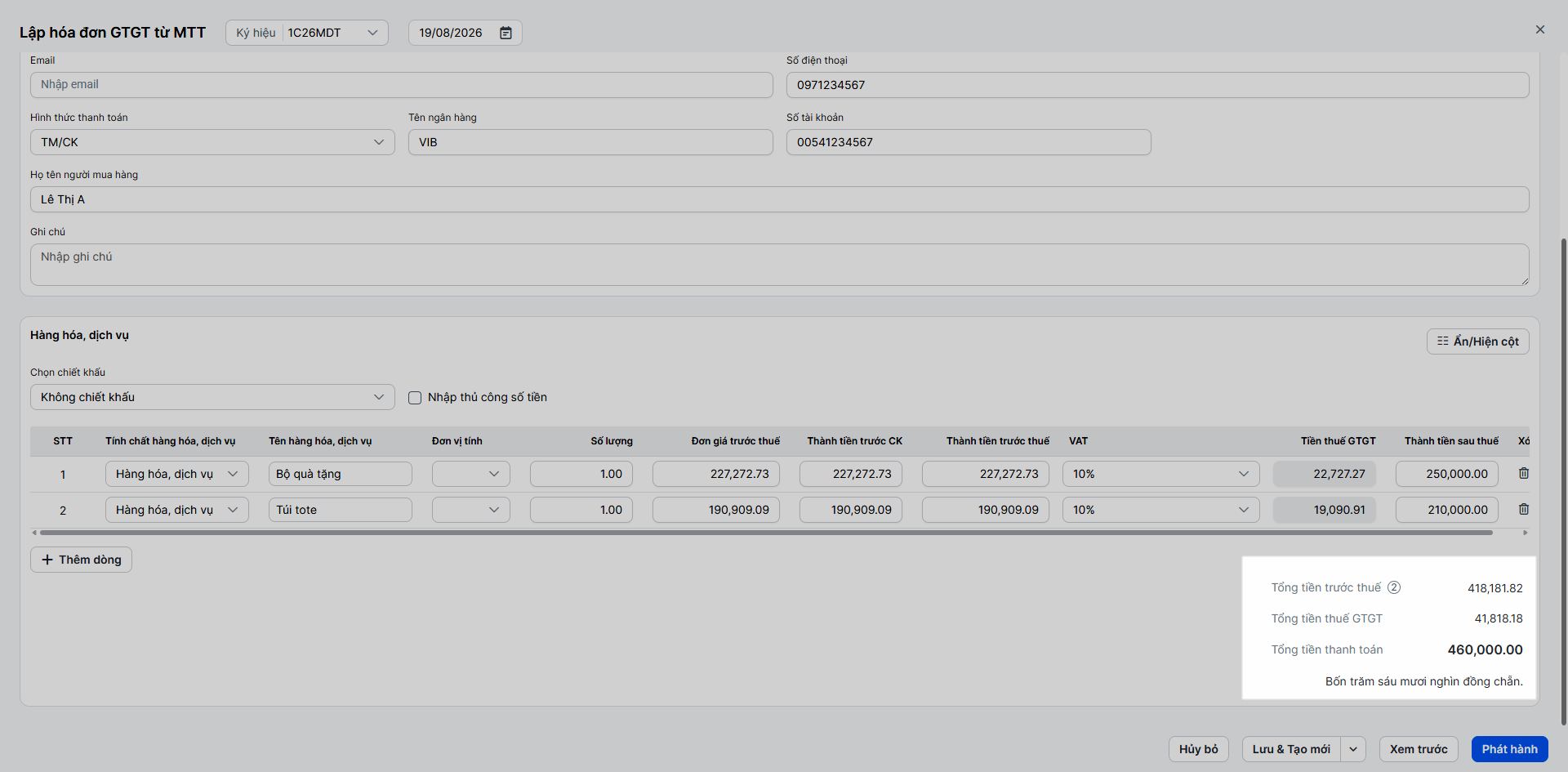Click the item name field Túi tote
The image size is (1568, 772).
(x=341, y=510)
